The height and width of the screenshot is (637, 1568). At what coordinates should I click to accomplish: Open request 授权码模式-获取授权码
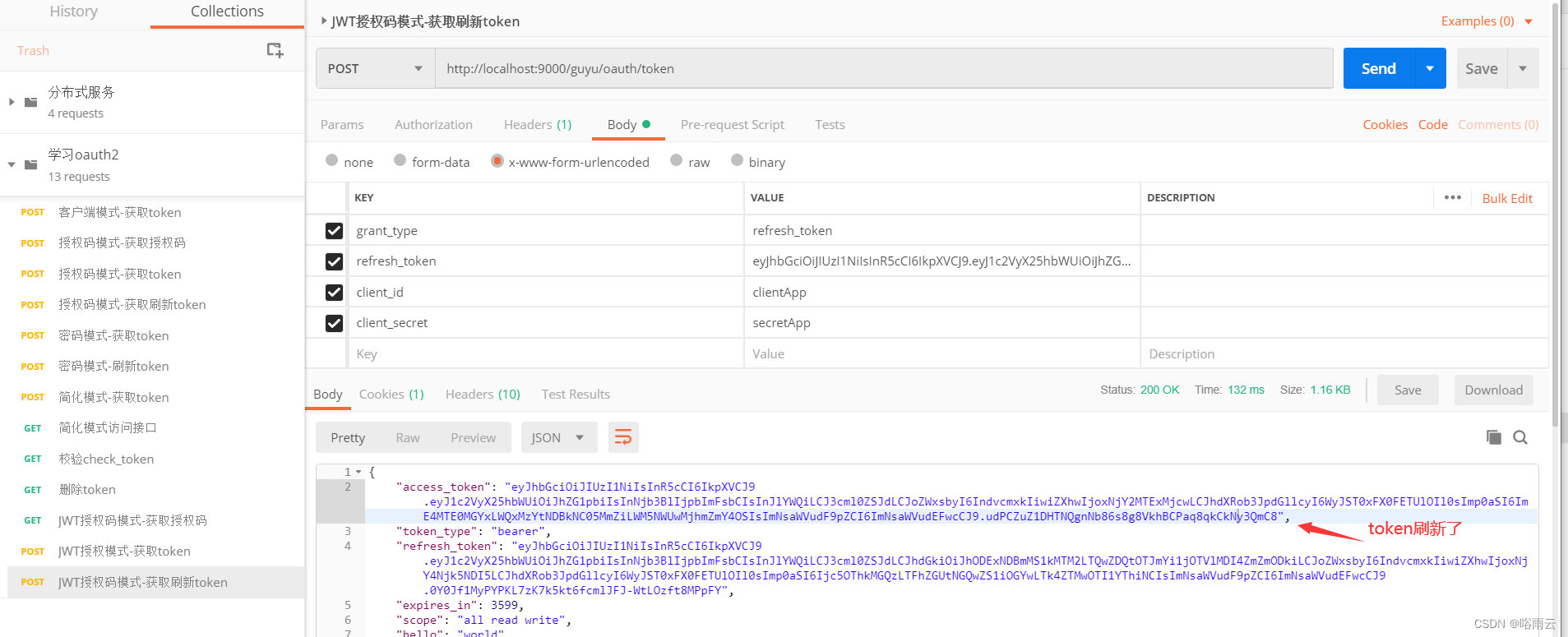coord(122,242)
